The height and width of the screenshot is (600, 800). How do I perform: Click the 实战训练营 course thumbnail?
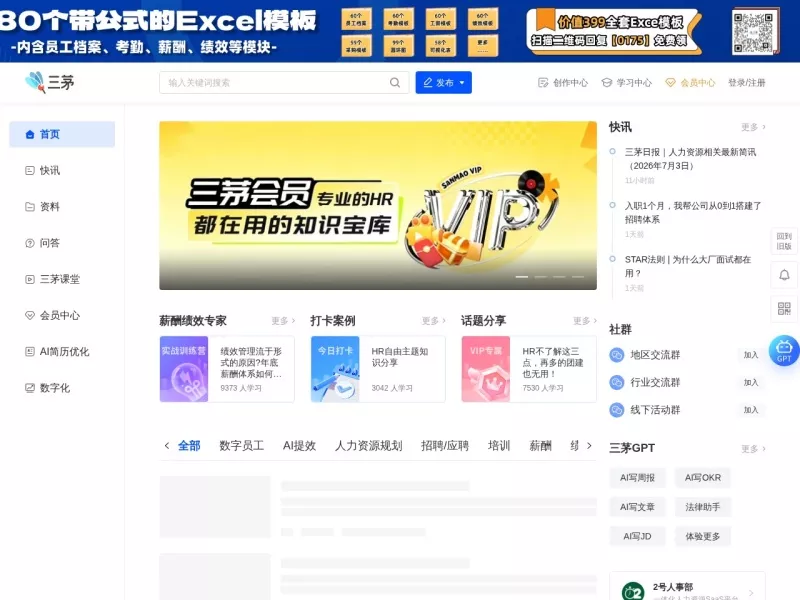coord(184,369)
